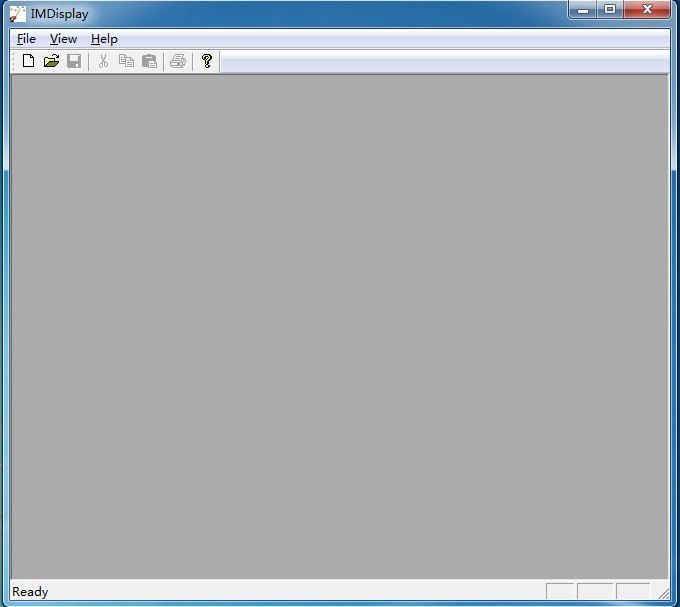680x607 pixels.
Task: Select the Cut scissors icon
Action: (102, 61)
